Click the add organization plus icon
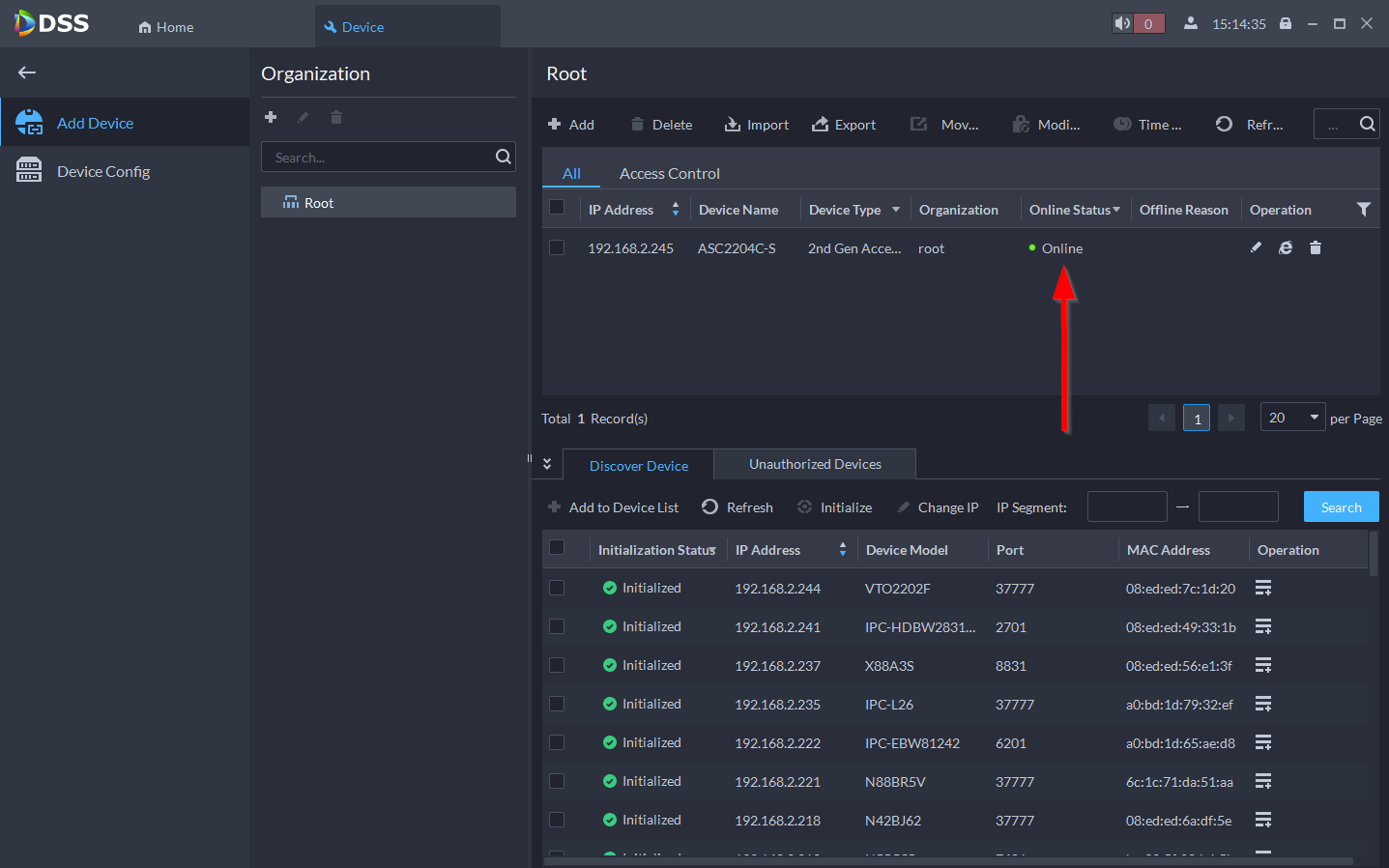This screenshot has width=1389, height=868. point(271,117)
